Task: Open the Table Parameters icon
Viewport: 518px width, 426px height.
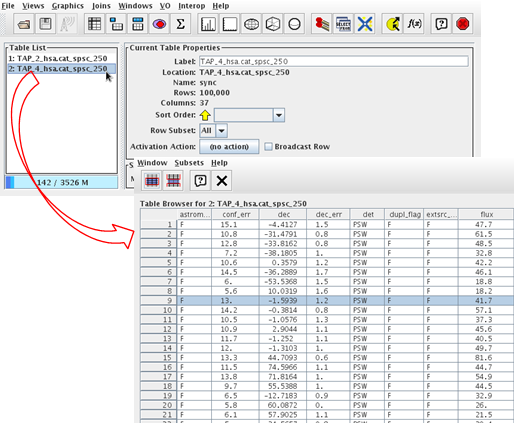Action: (x=116, y=24)
